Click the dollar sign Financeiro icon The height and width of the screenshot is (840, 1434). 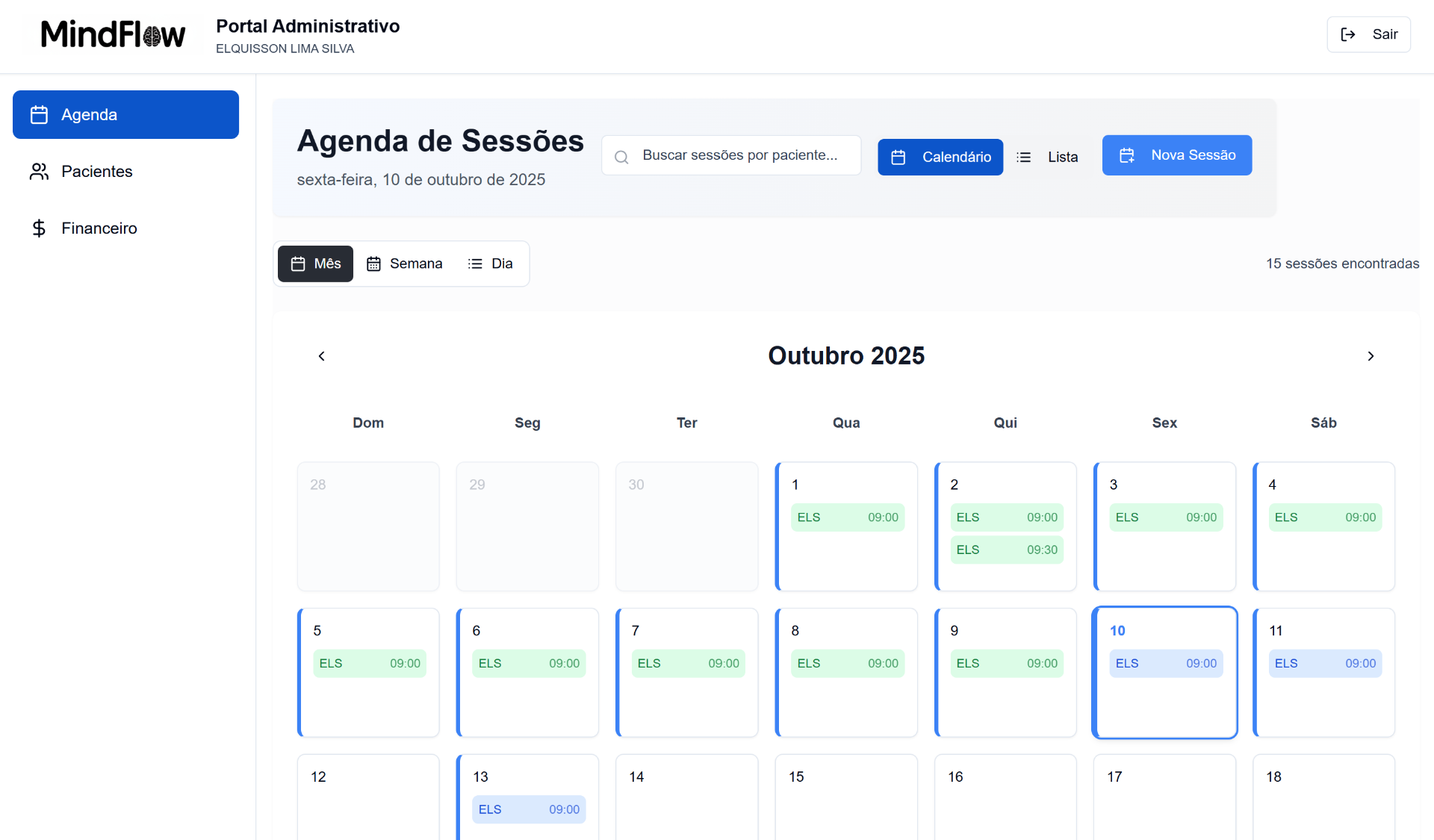[39, 228]
